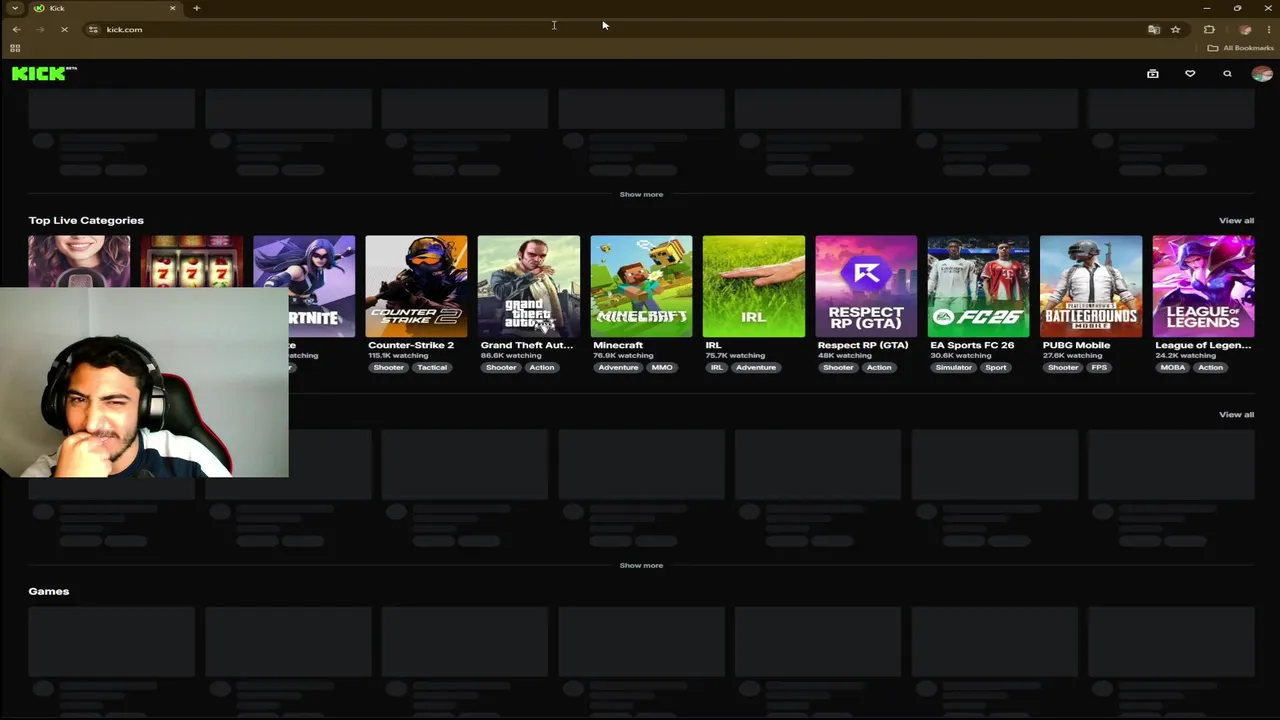Select Sport tag under EA Sports FC 26
Image resolution: width=1280 pixels, height=720 pixels.
pos(996,367)
